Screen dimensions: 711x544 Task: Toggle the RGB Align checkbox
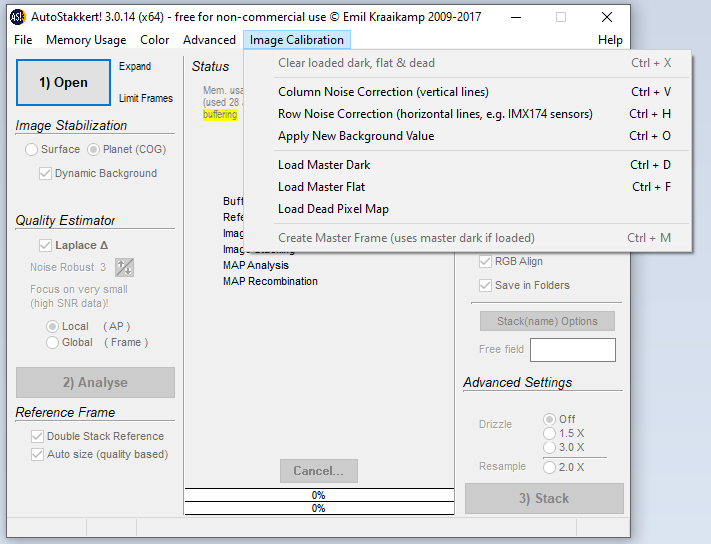(485, 262)
